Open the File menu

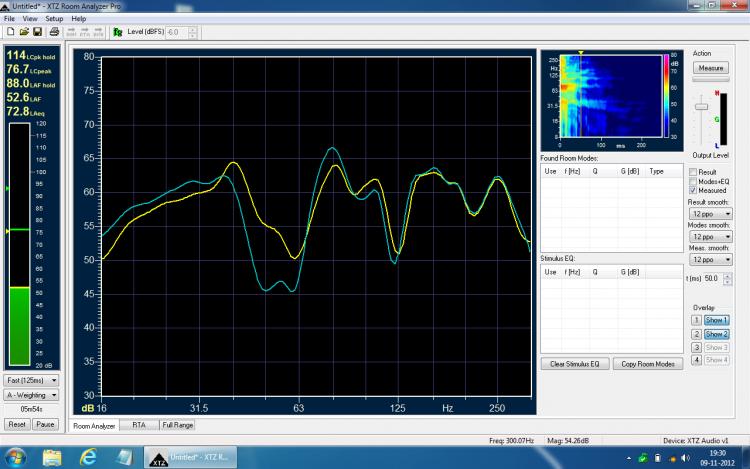point(9,19)
